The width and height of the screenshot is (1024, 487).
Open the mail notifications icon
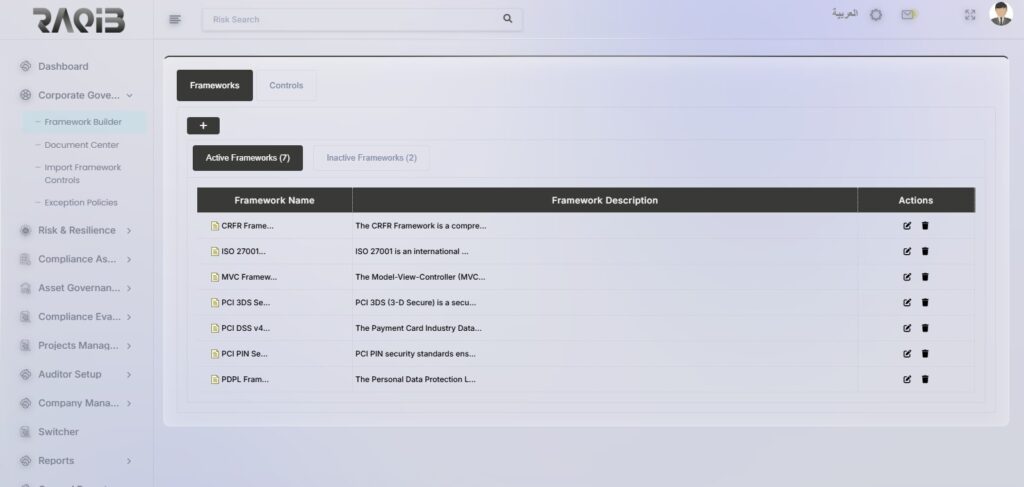click(908, 15)
